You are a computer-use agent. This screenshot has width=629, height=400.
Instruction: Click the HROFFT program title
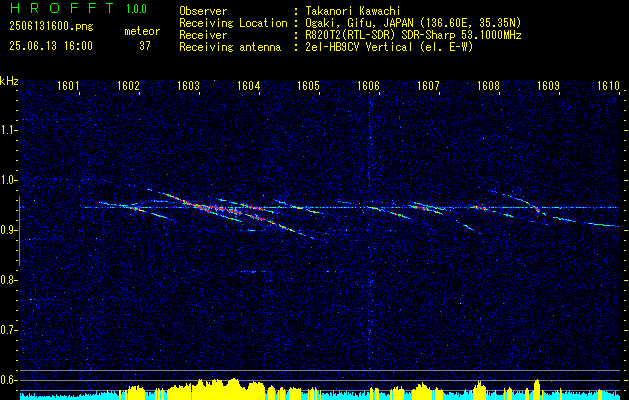pos(62,8)
